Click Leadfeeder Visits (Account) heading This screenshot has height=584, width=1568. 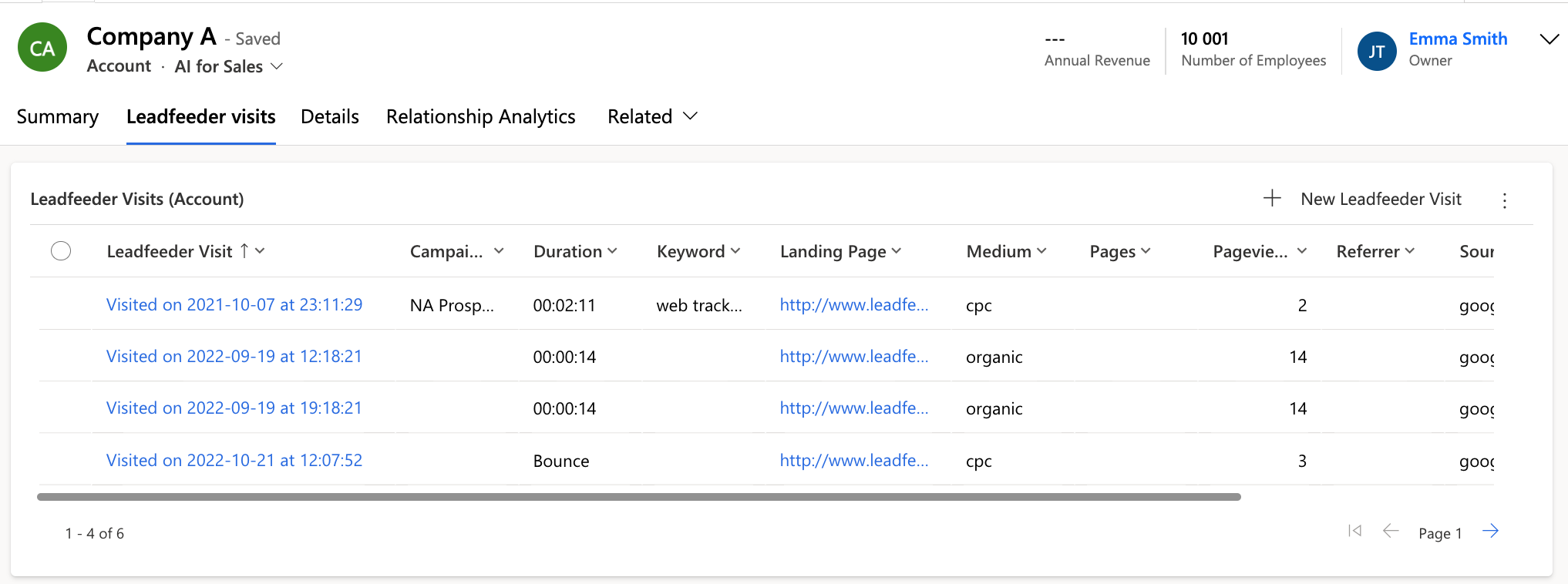(x=137, y=199)
